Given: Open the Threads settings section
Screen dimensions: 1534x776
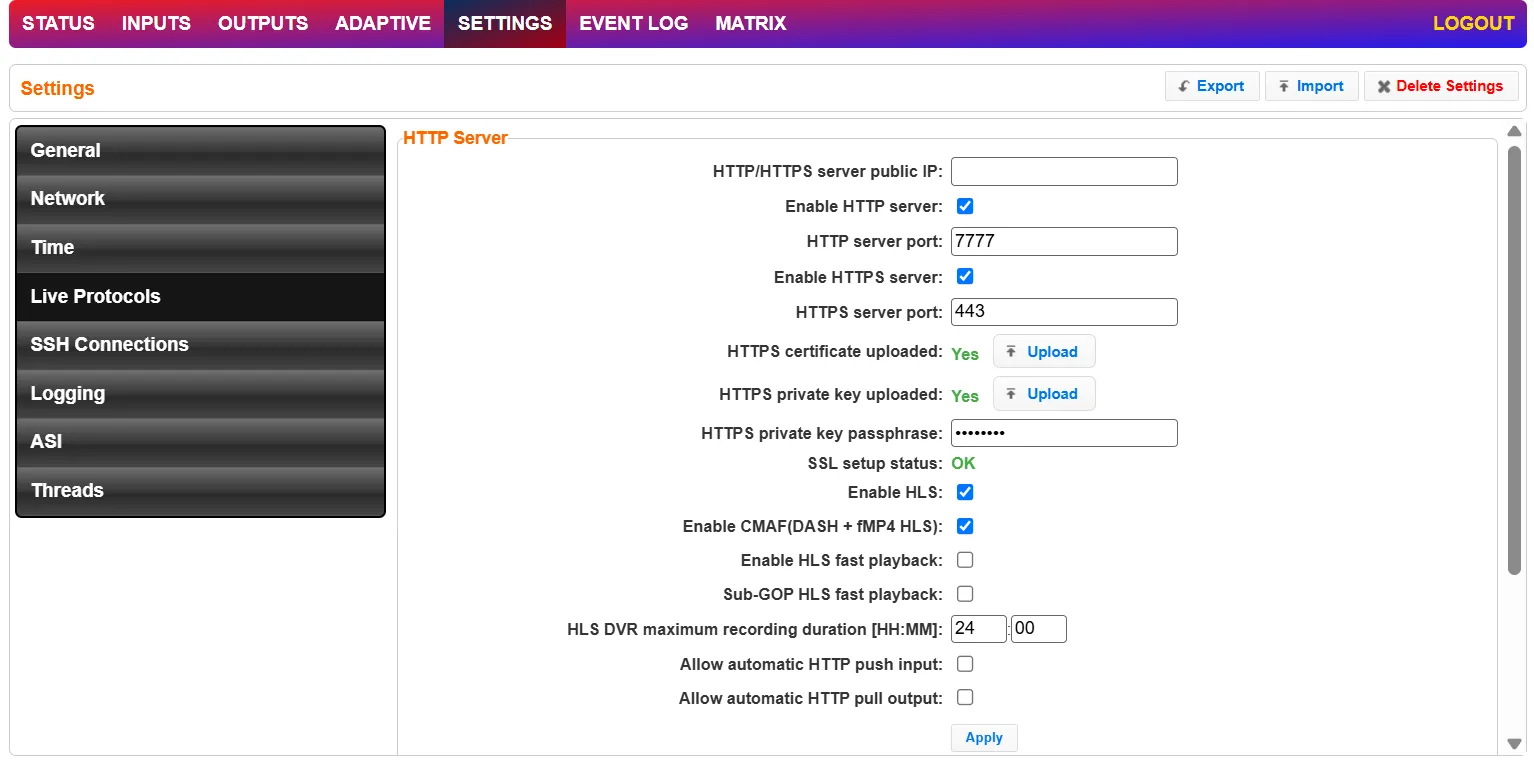Looking at the screenshot, I should 200,491.
